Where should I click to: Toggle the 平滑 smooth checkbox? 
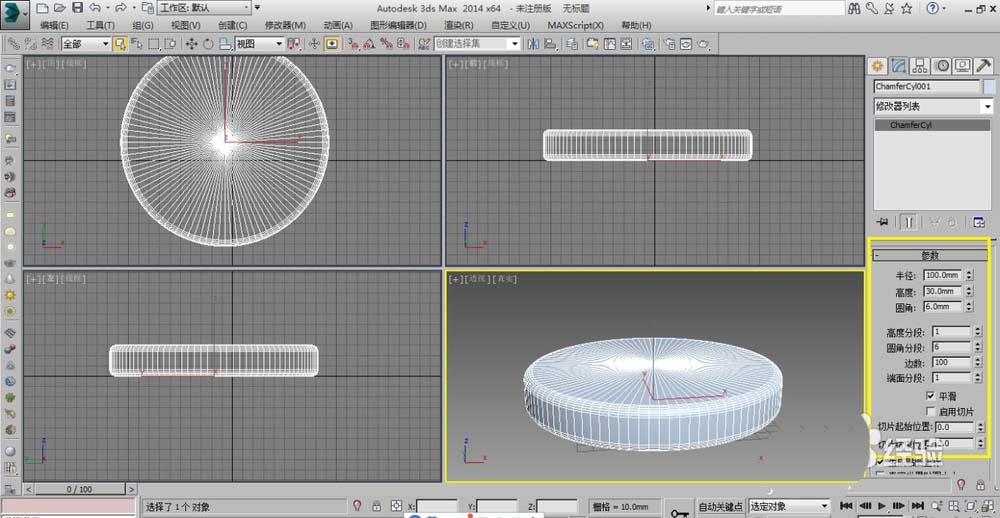point(930,396)
